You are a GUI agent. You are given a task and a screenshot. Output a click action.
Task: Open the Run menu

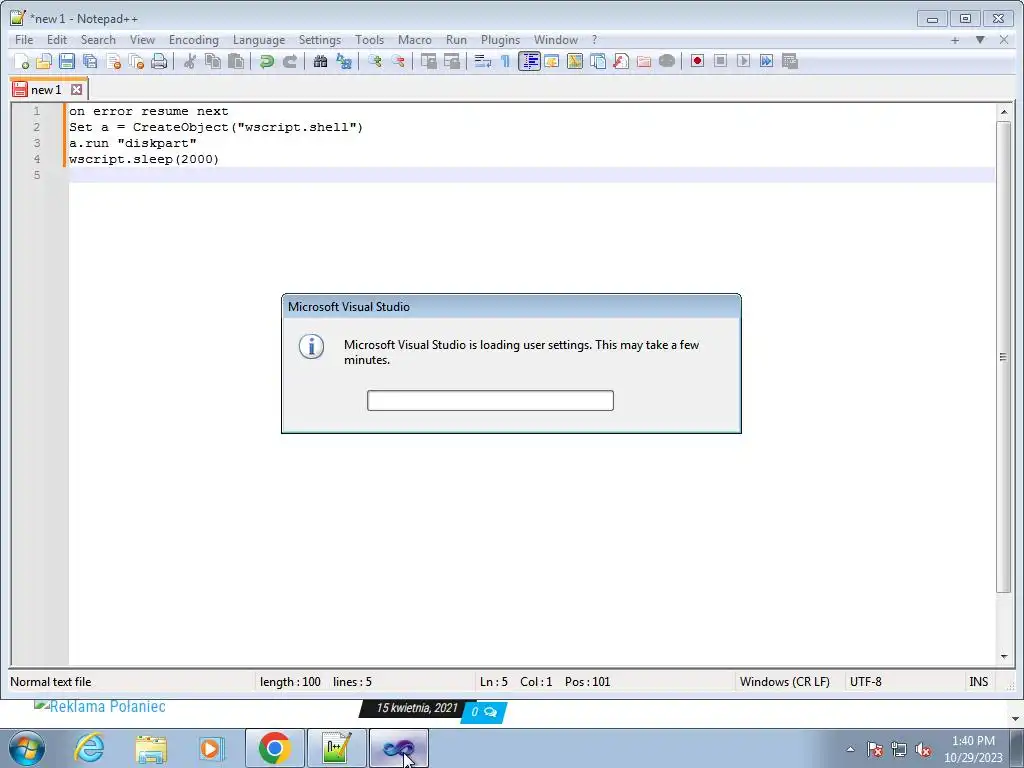point(456,40)
